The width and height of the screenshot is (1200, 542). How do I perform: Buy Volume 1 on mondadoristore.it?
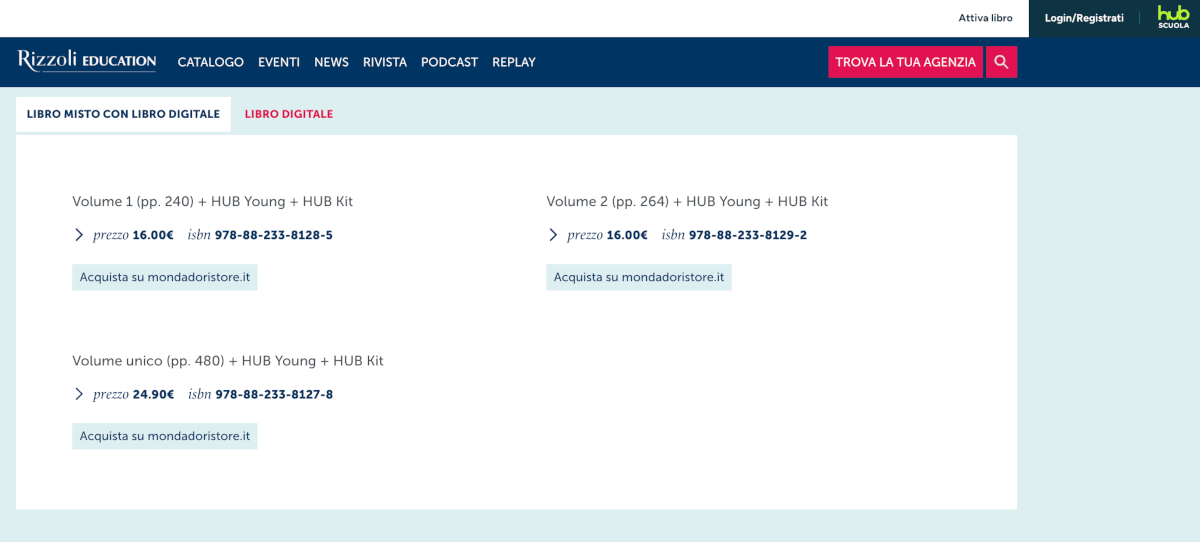(165, 277)
